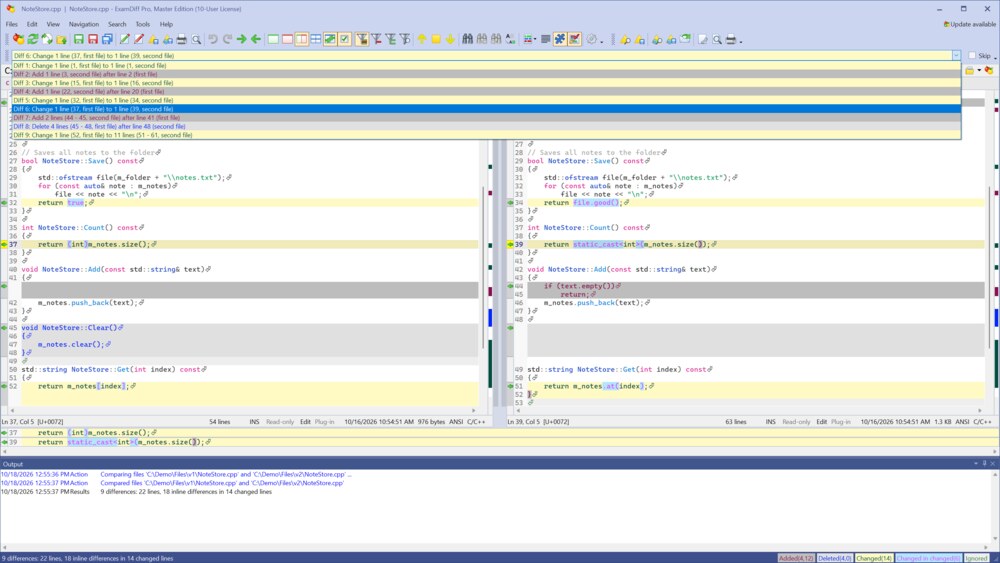The width and height of the screenshot is (1000, 563).
Task: Click the Redo arrow icon
Action: pyautogui.click(x=226, y=40)
